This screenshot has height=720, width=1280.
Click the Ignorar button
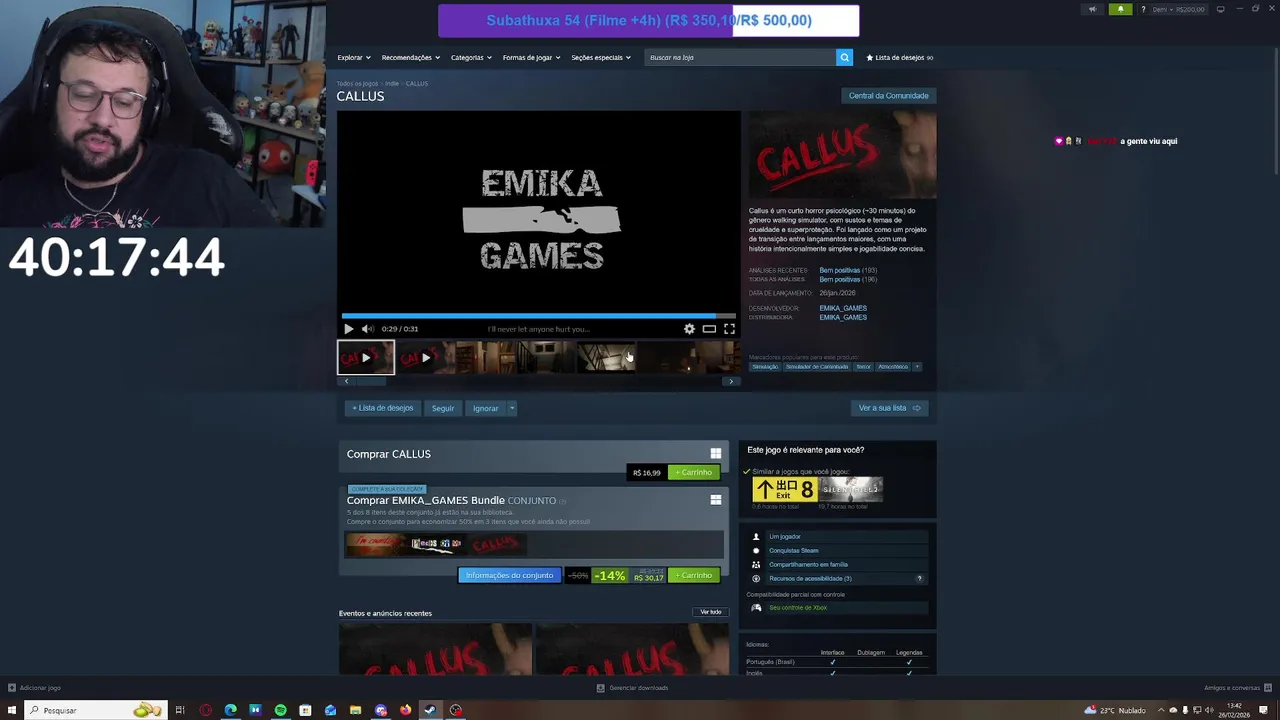pos(485,408)
